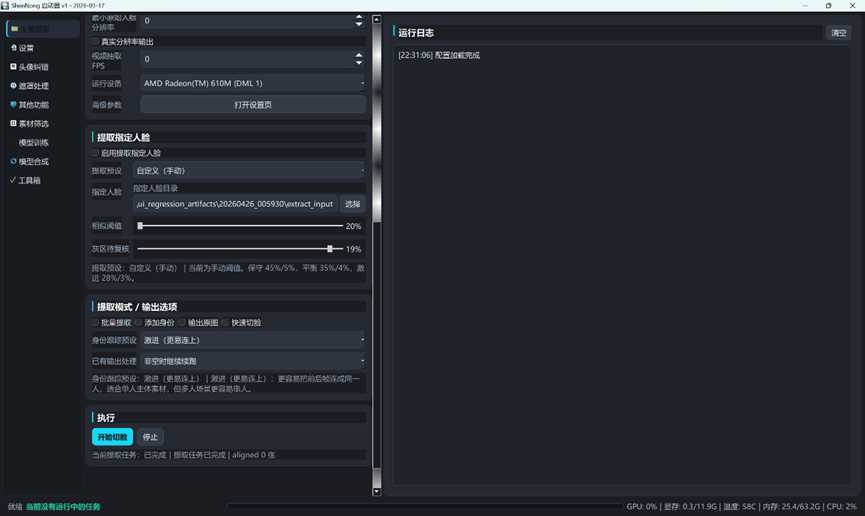The height and width of the screenshot is (516, 865).
Task: Tick the 快速切脸 checkbox
Action: pos(226,322)
